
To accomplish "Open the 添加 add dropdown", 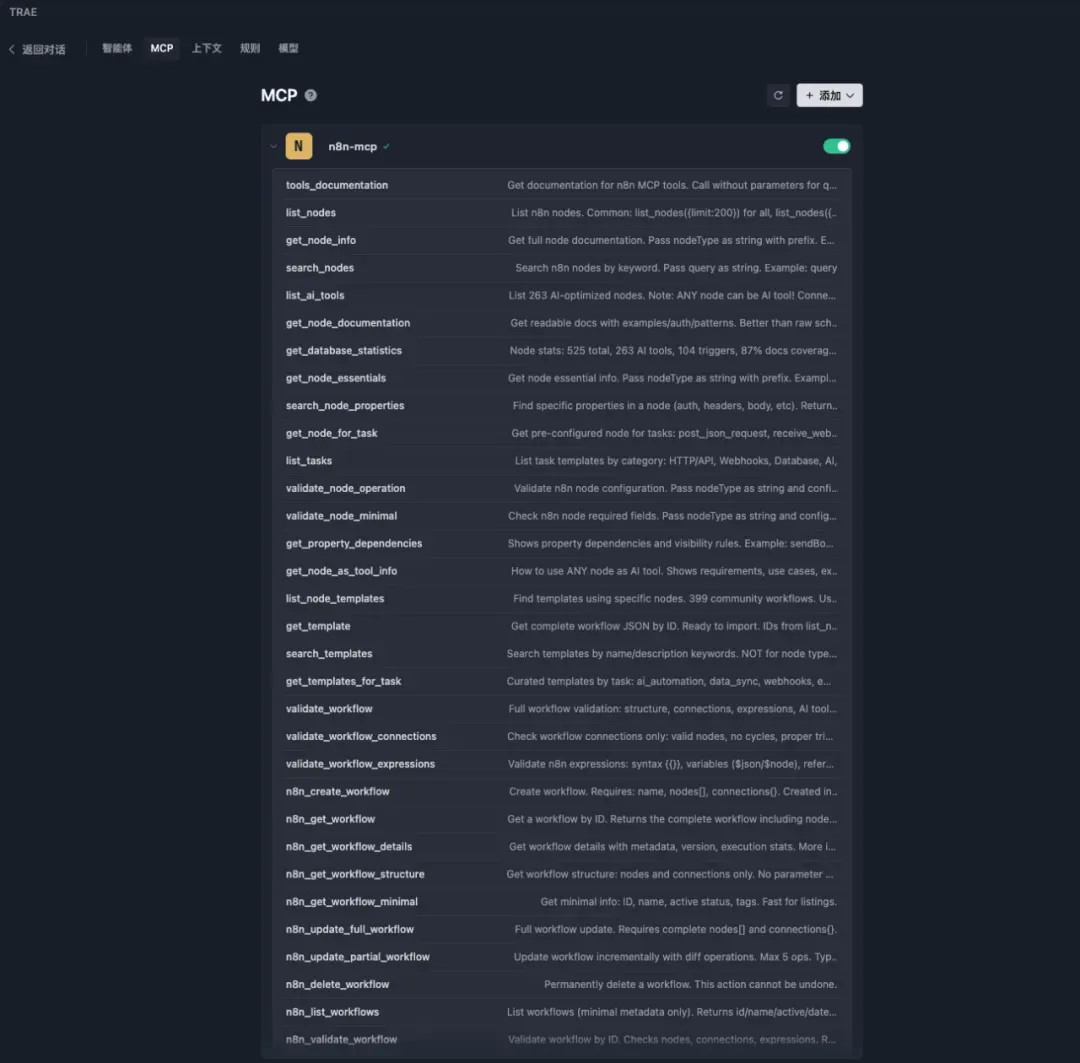I will click(x=829, y=96).
